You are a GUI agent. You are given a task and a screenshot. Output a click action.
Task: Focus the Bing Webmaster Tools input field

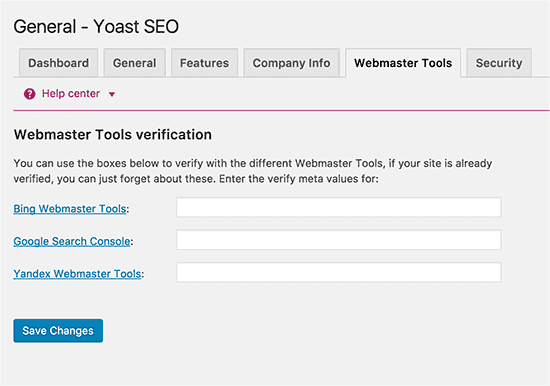339,207
